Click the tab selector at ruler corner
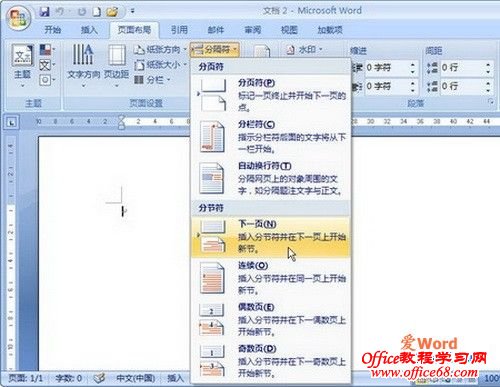Screen dimensions: 500x387 coord(12,123)
